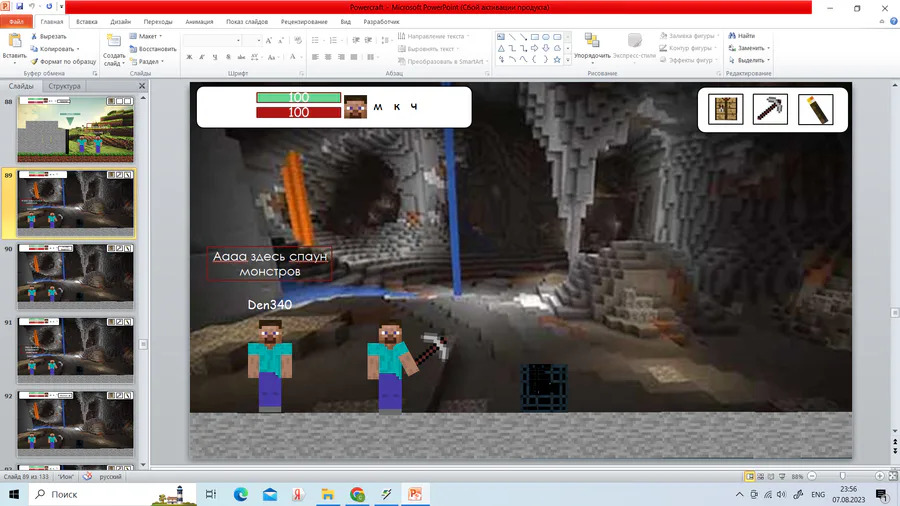This screenshot has height=506, width=900.
Task: Switch to Рецензирование ribbon tab
Action: [304, 22]
